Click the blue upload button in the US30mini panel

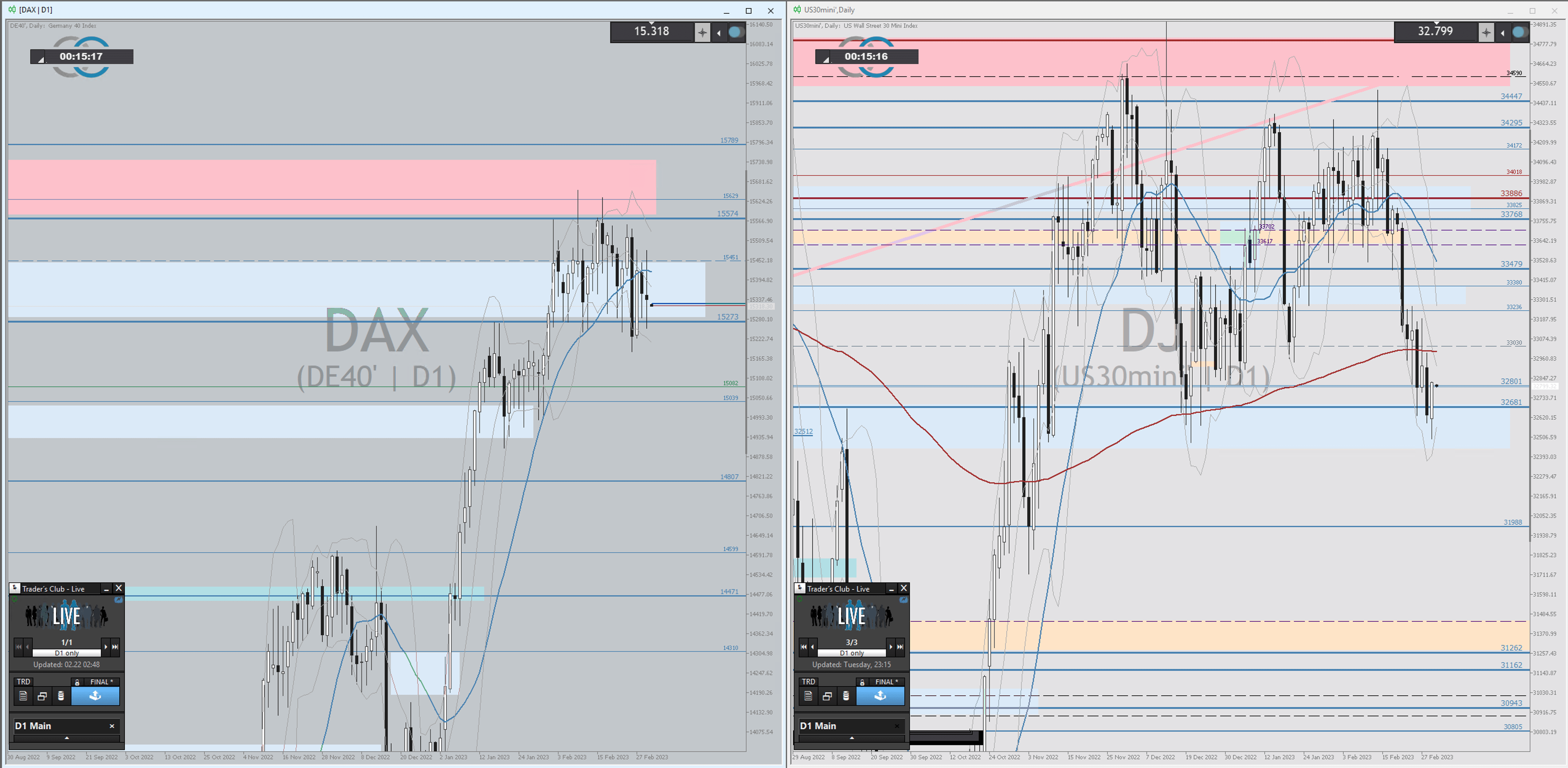tap(881, 696)
